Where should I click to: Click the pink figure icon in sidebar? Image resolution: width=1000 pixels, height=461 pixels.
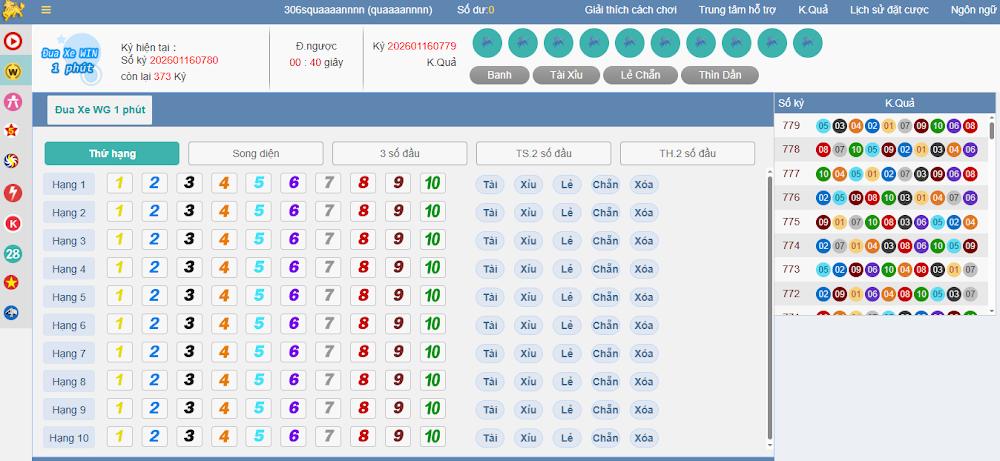[x=13, y=102]
